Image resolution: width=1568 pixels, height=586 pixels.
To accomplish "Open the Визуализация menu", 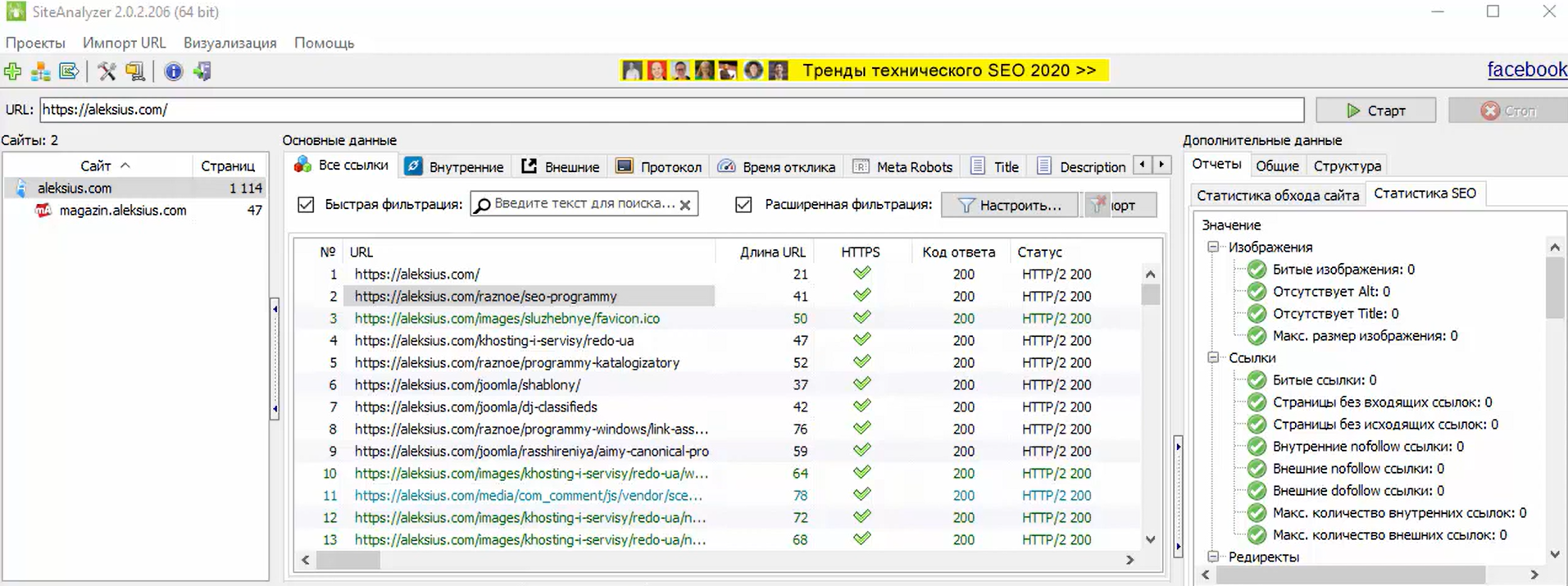I will [230, 43].
